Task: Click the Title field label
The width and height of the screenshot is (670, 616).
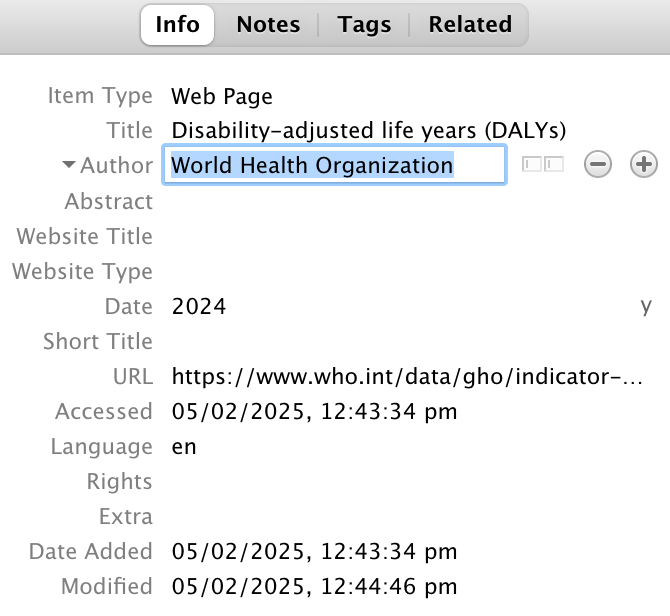Action: [x=129, y=130]
